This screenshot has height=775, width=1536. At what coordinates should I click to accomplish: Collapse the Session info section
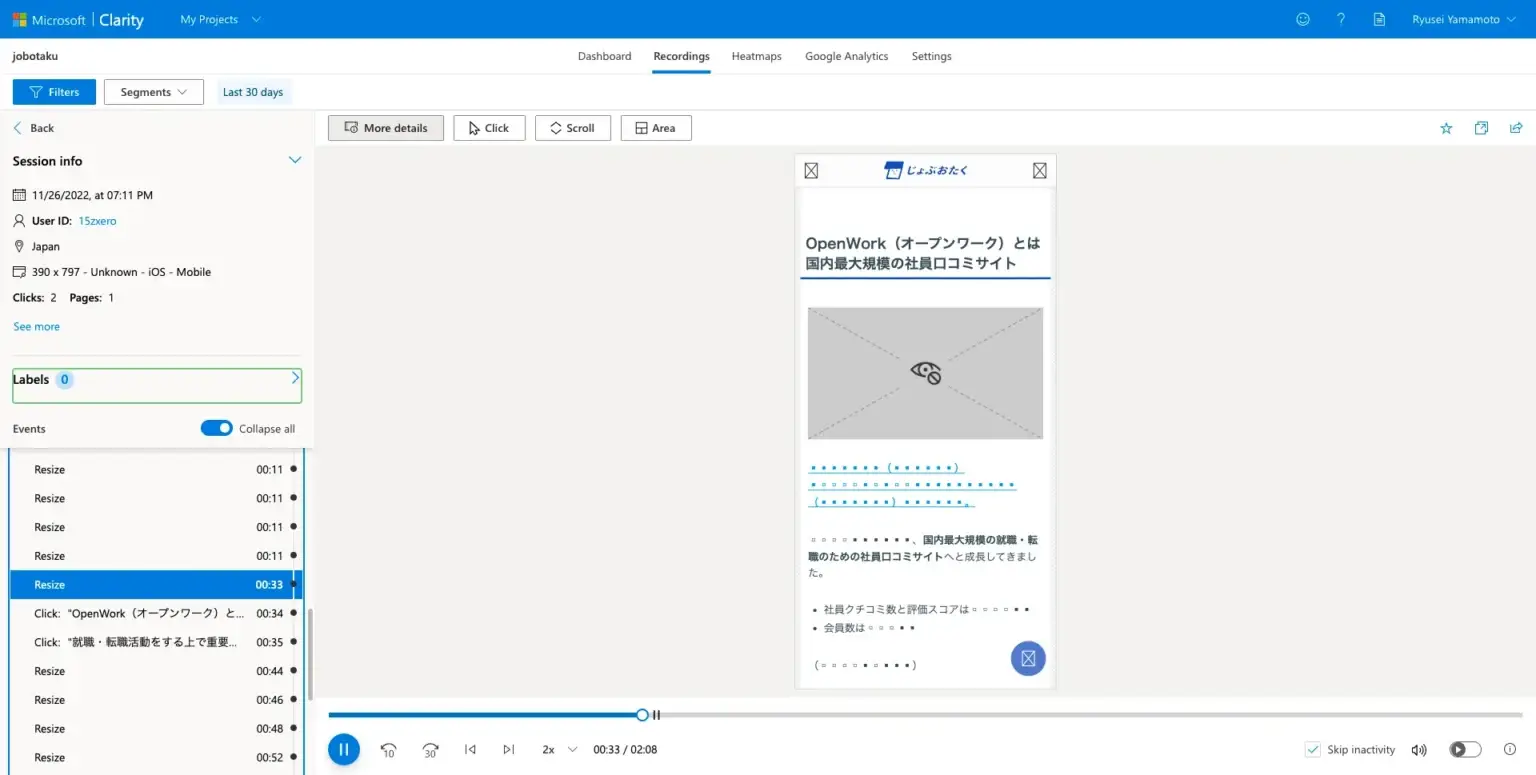(295, 160)
